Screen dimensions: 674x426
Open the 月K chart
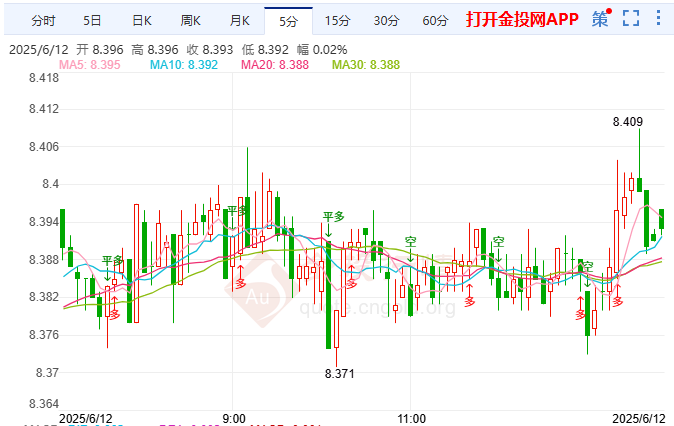coord(239,20)
